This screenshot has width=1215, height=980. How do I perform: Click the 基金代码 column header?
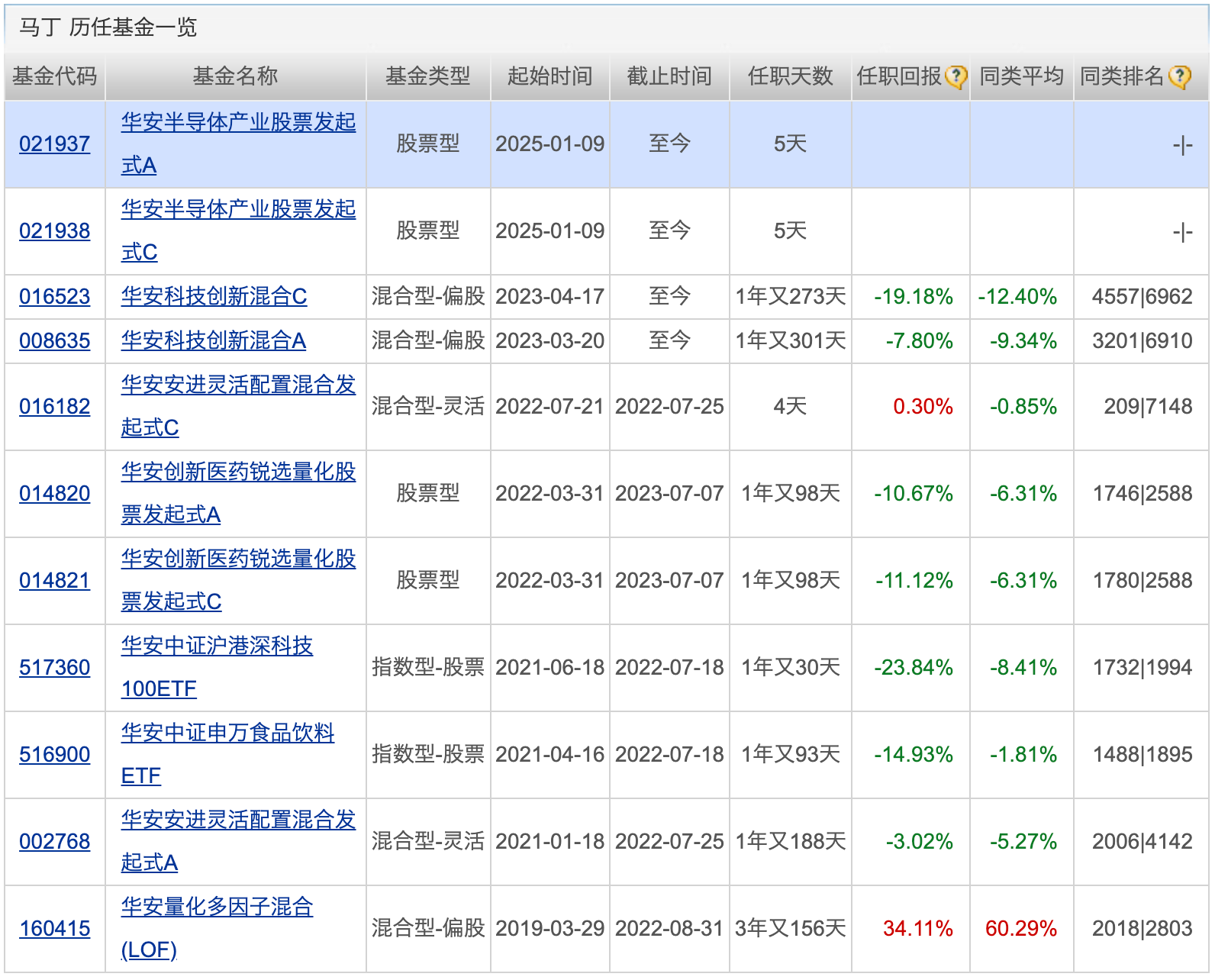click(55, 76)
